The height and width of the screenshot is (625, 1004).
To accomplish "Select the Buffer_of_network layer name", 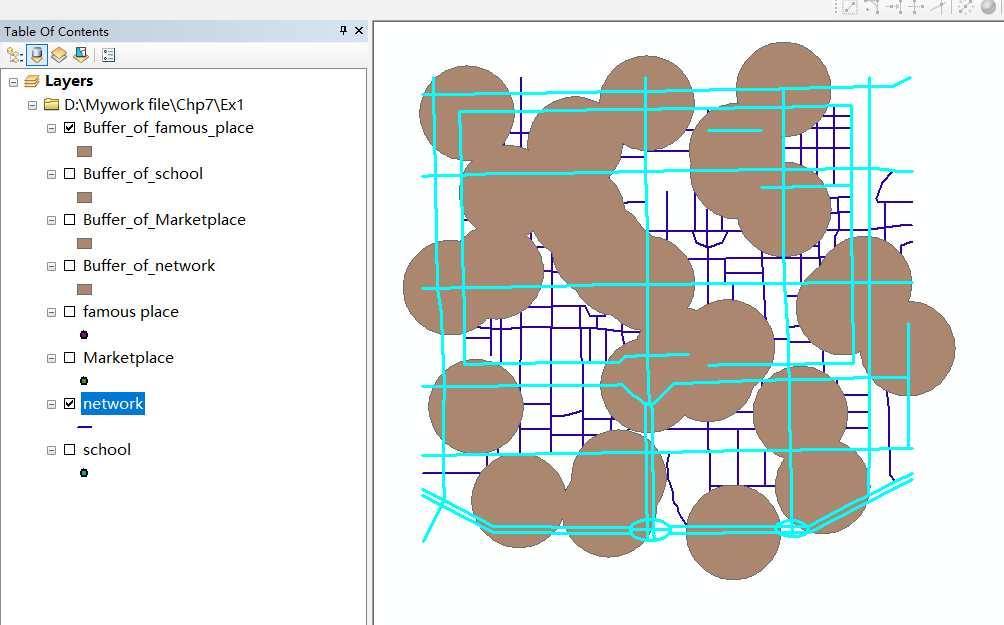I will click(x=146, y=266).
